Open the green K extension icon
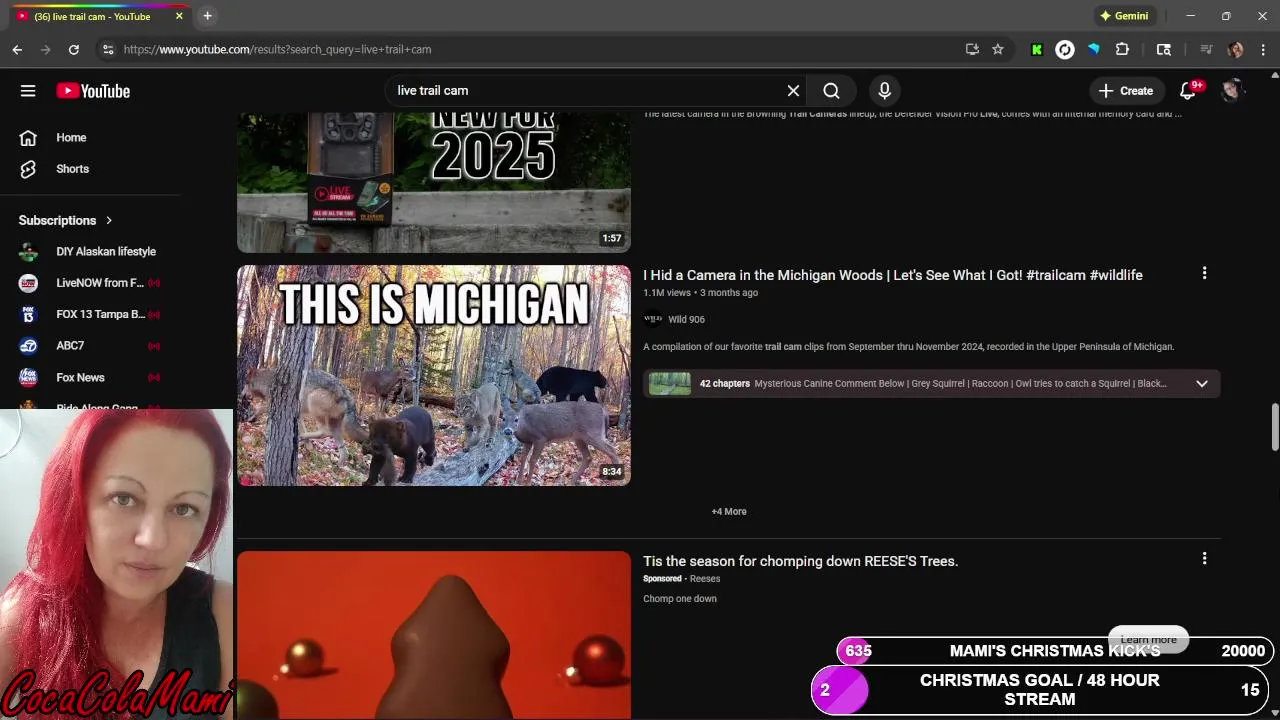The image size is (1280, 720). (1037, 49)
